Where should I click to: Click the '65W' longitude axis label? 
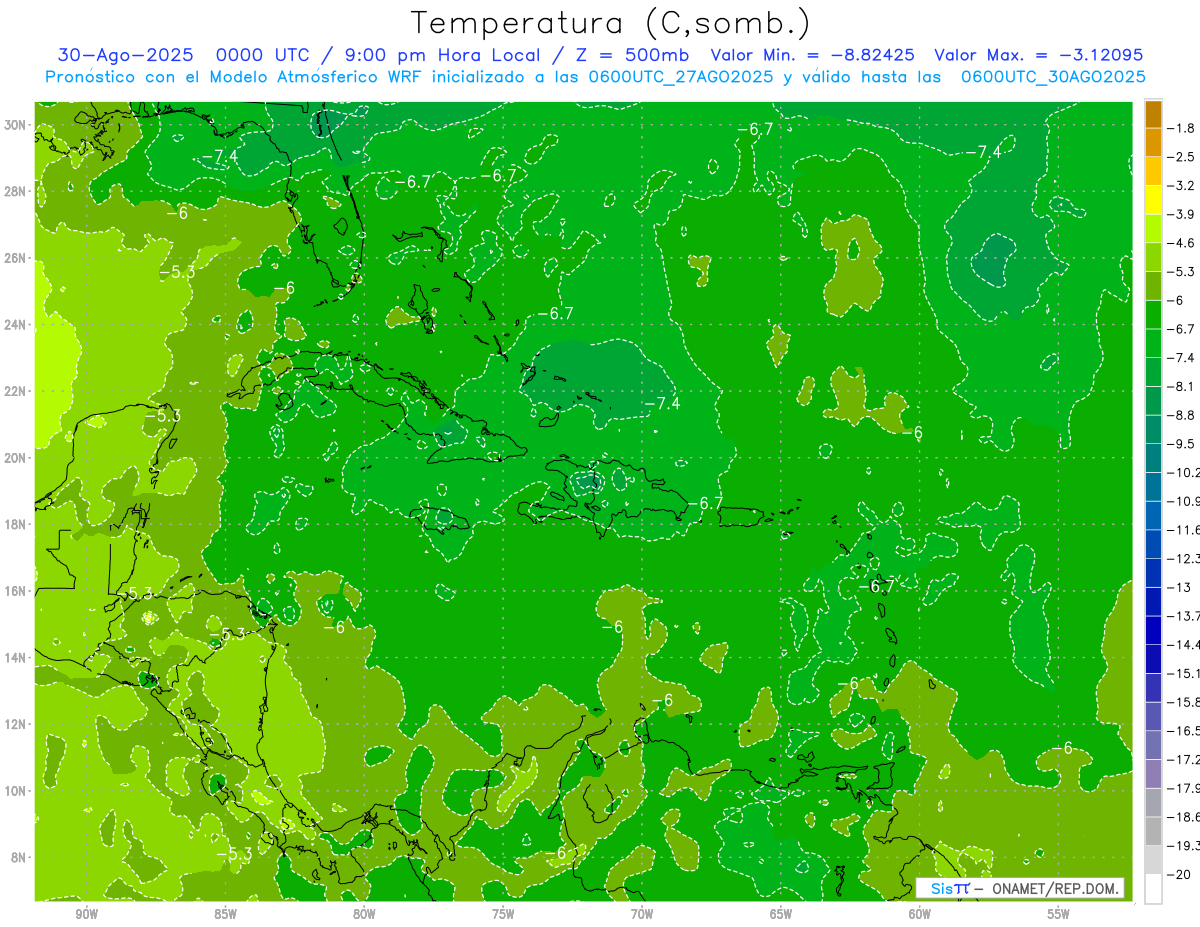781,914
